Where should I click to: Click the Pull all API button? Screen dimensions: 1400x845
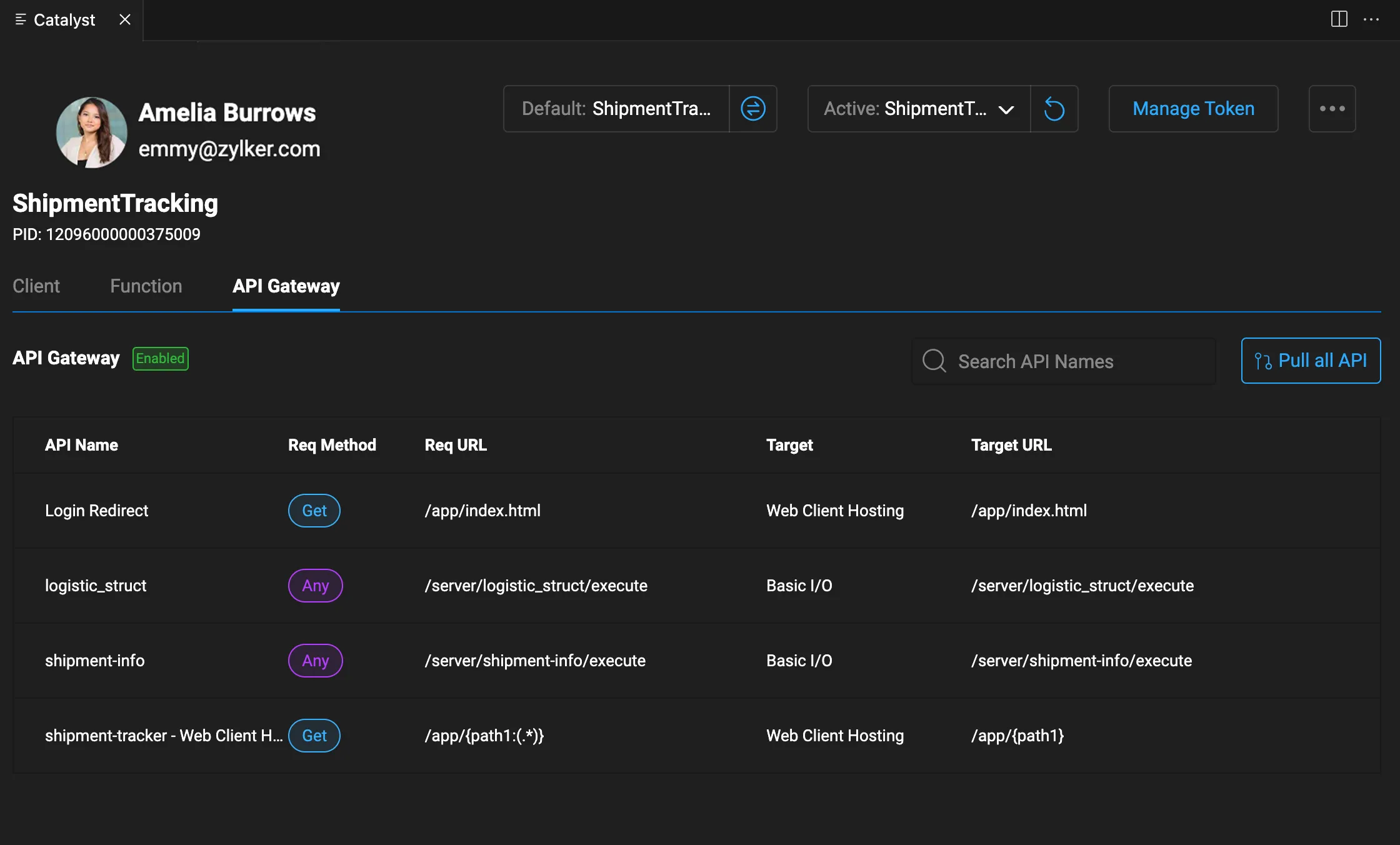click(x=1311, y=361)
